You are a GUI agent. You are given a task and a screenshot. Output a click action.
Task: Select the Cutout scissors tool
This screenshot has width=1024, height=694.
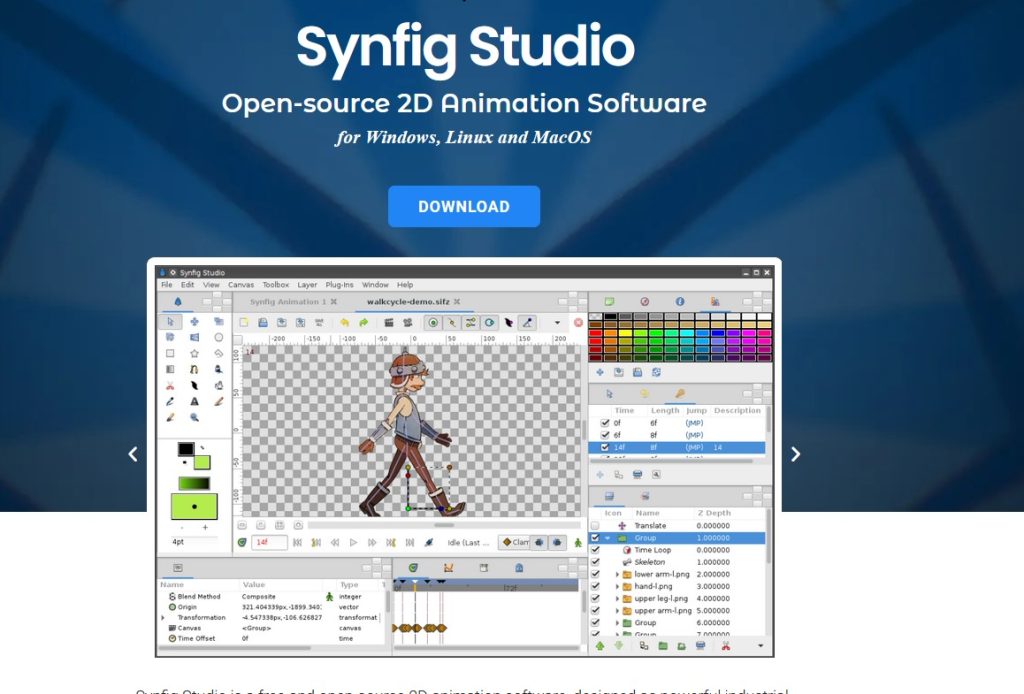pos(170,386)
